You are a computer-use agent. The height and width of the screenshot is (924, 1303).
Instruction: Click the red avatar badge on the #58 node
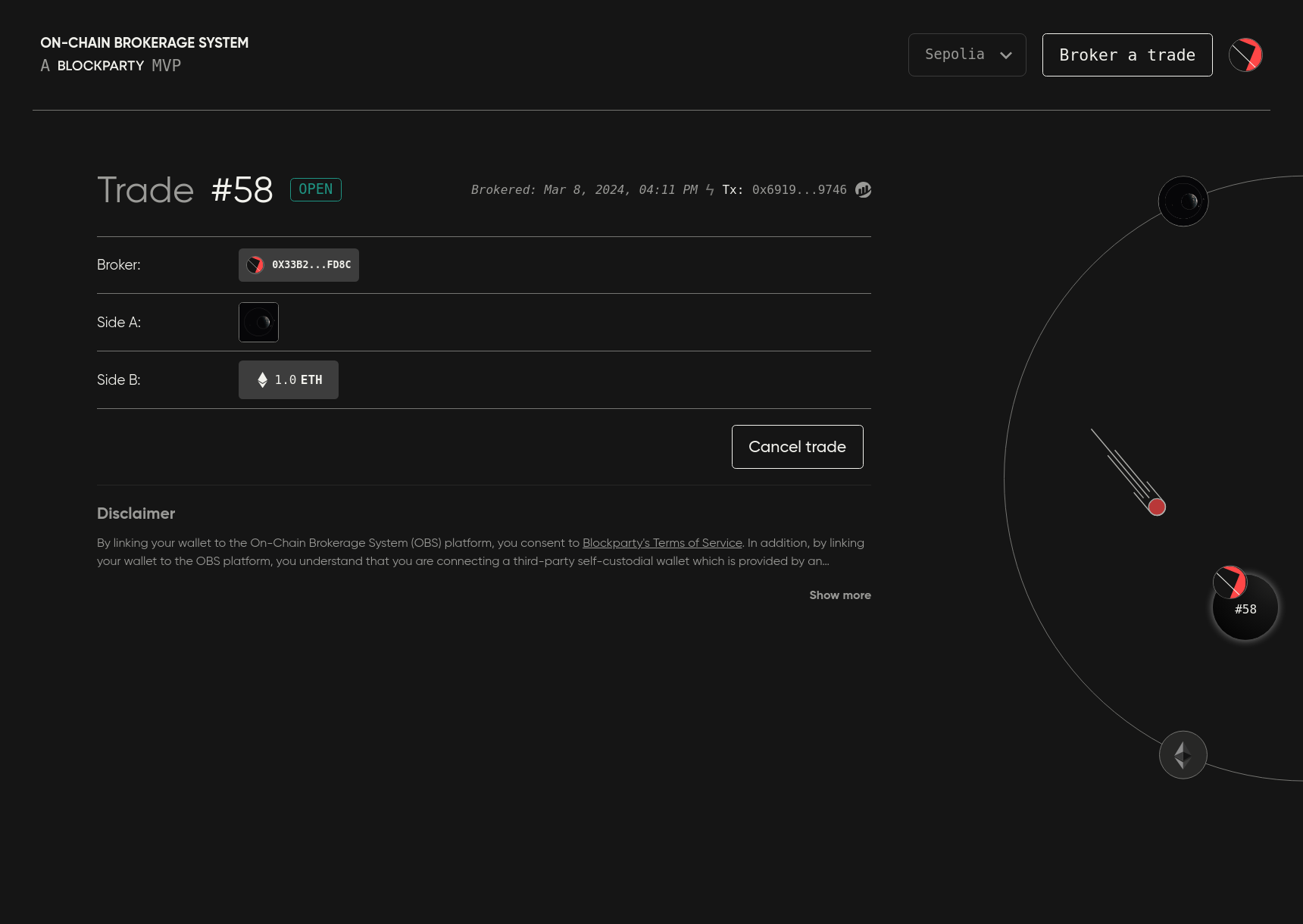1230,582
